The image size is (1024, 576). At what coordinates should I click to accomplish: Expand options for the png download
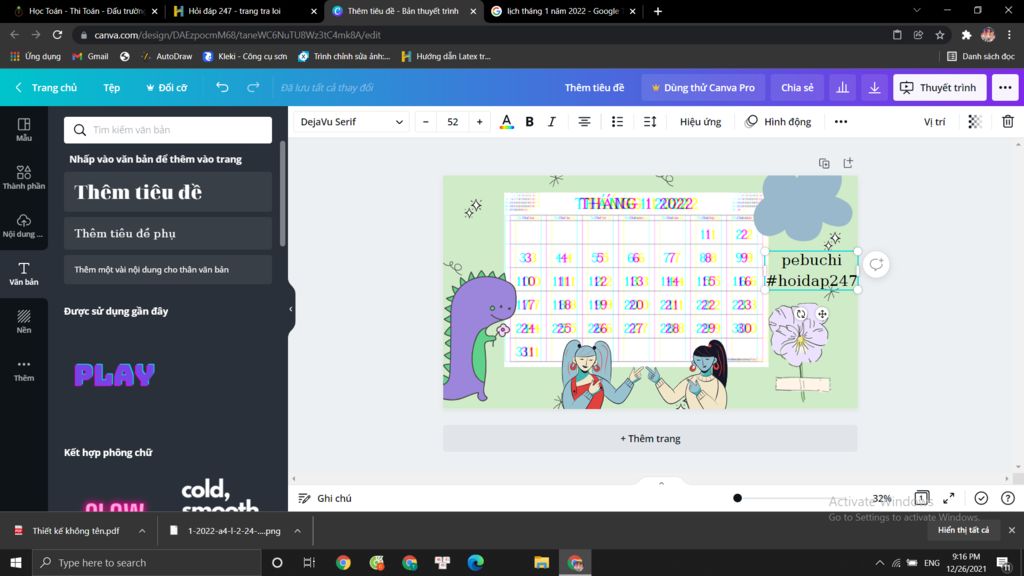point(297,531)
